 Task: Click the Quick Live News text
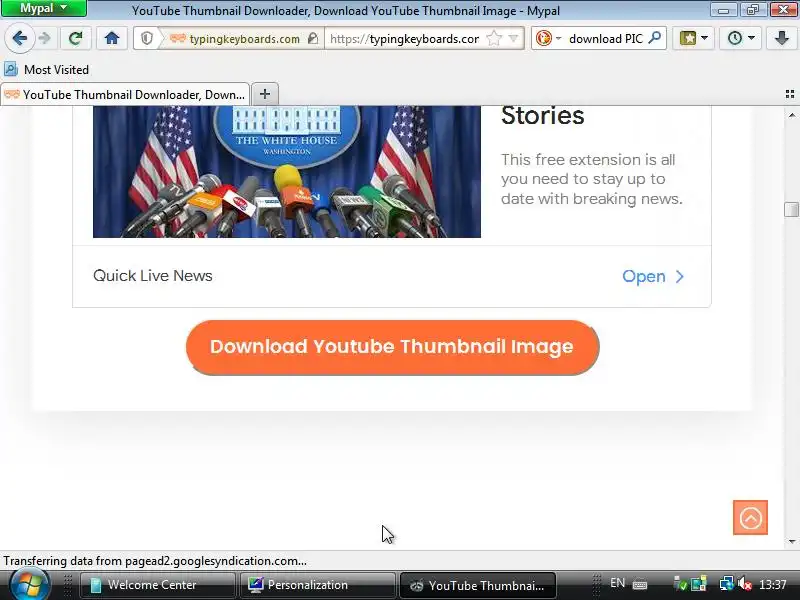click(153, 276)
